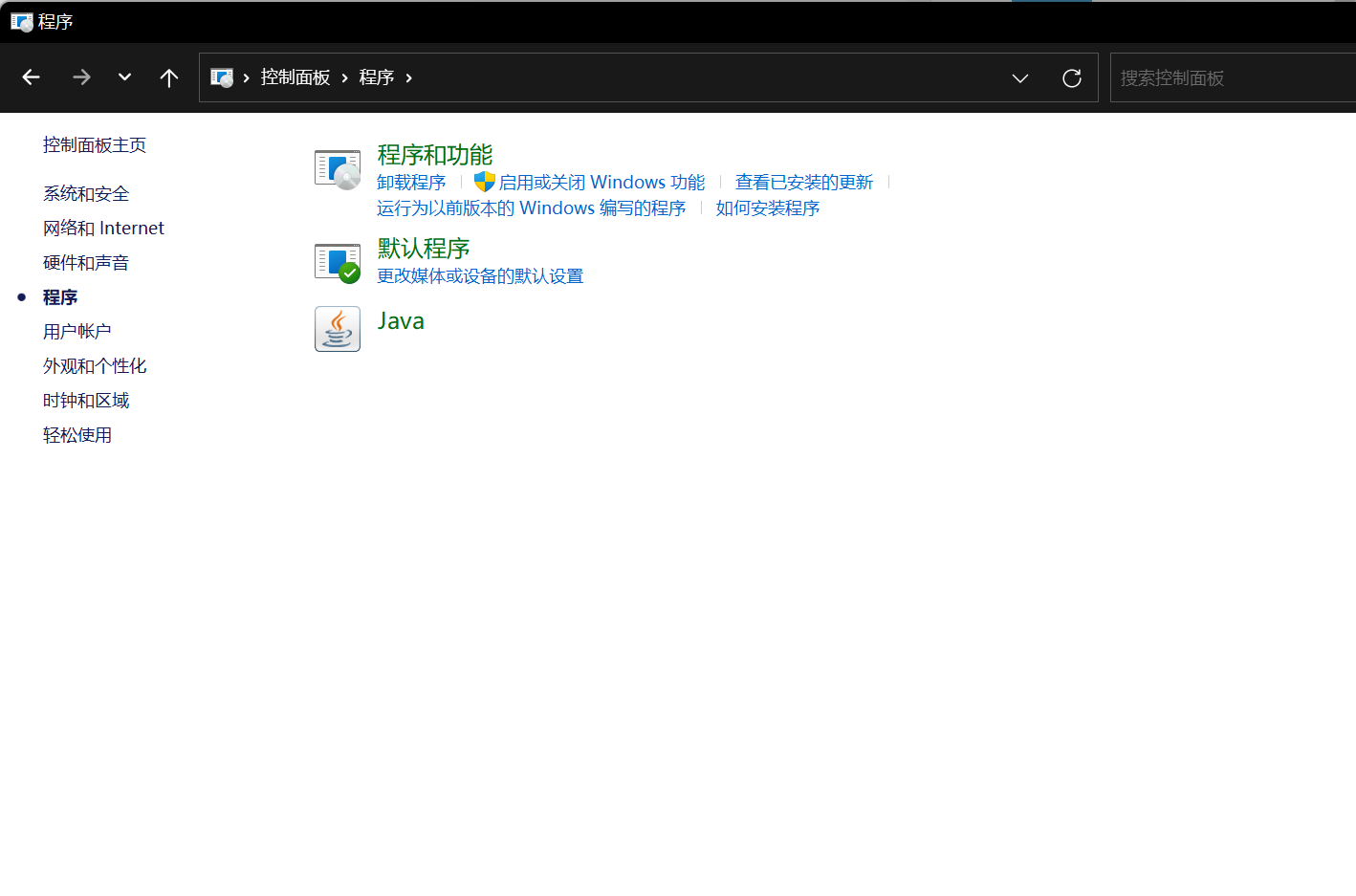Open 控制面板主页 in the sidebar

(95, 145)
